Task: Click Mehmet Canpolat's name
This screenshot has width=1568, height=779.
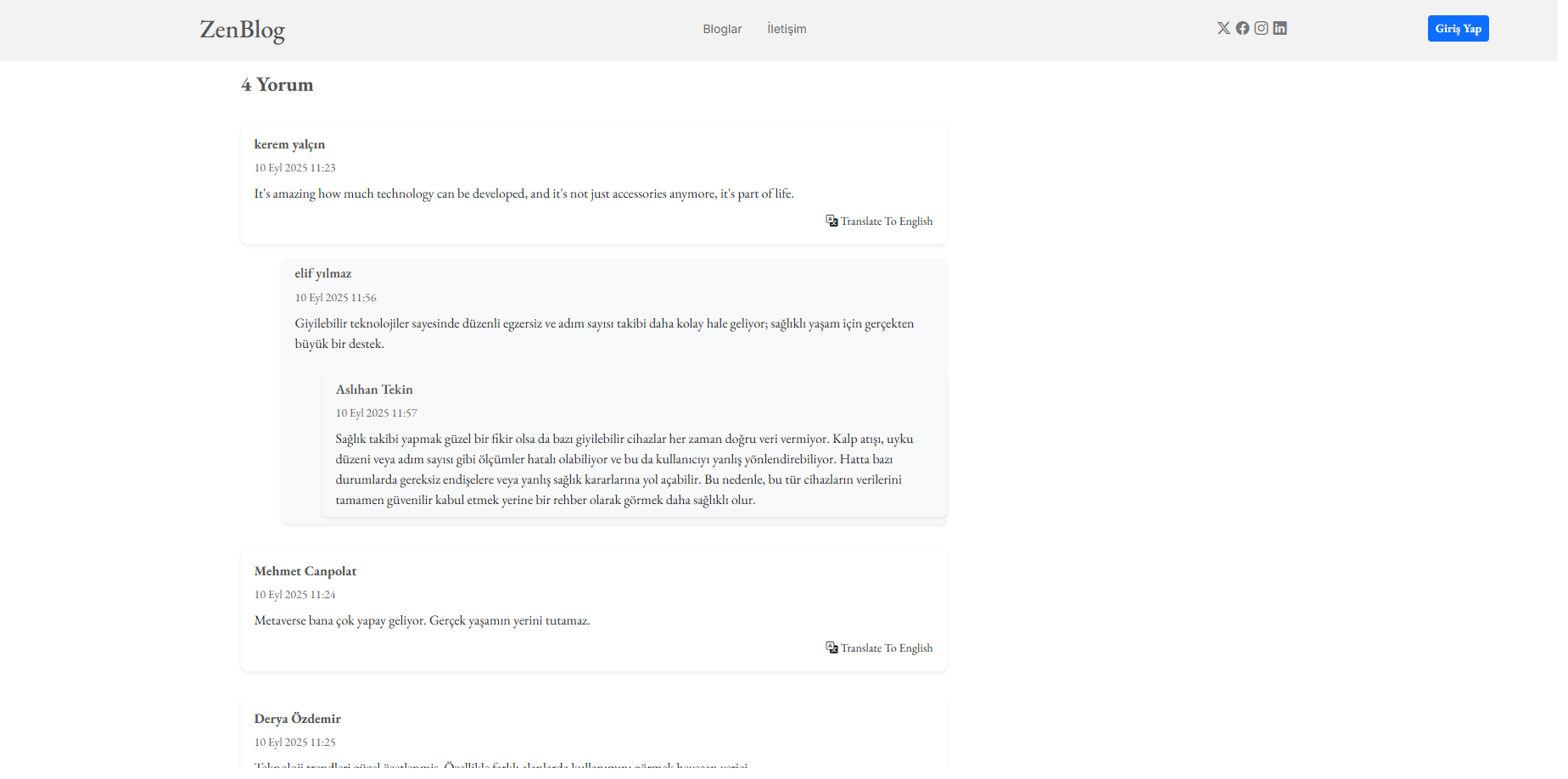Action: pyautogui.click(x=305, y=571)
